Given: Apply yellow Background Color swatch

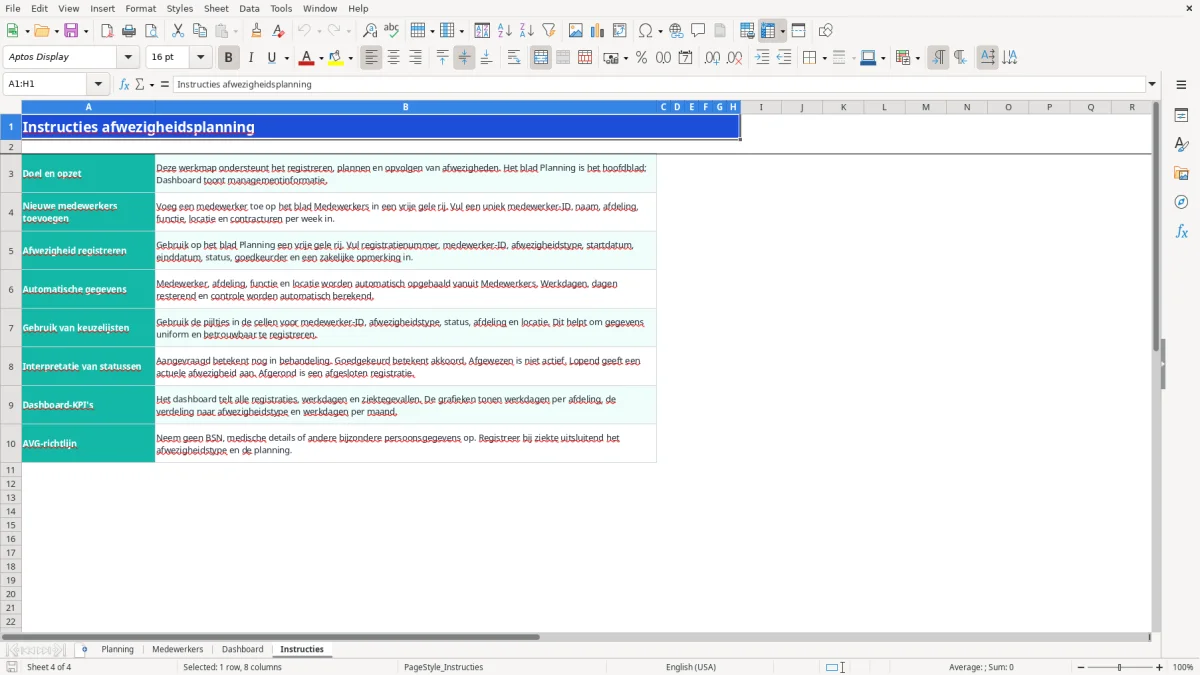Looking at the screenshot, I should (336, 58).
